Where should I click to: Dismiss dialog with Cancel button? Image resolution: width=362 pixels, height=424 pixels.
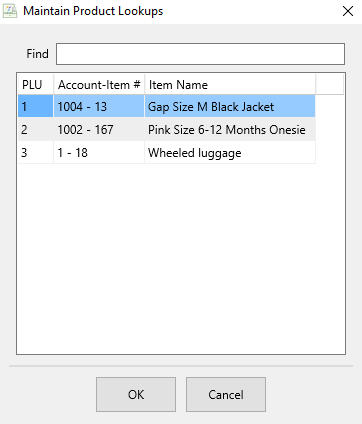click(x=226, y=394)
